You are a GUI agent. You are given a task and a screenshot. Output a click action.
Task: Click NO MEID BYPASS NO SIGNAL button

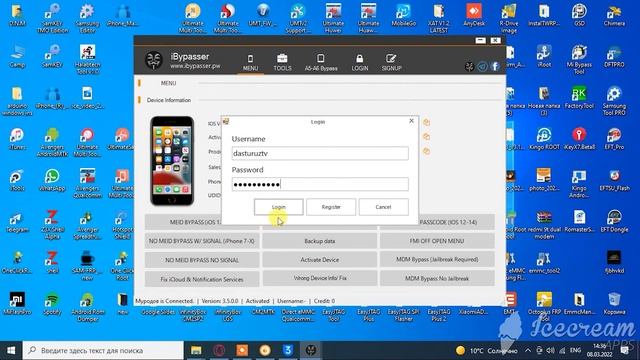pyautogui.click(x=202, y=260)
